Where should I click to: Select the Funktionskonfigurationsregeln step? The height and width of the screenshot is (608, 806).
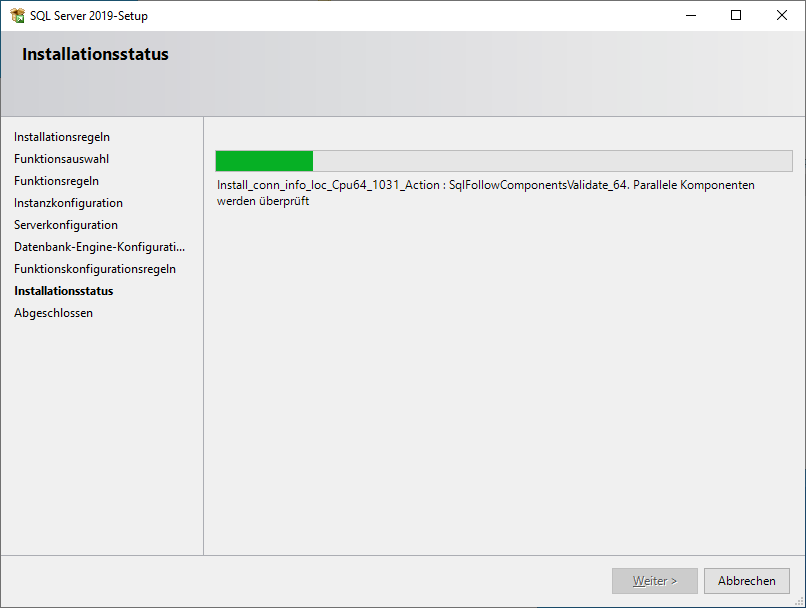(x=95, y=269)
